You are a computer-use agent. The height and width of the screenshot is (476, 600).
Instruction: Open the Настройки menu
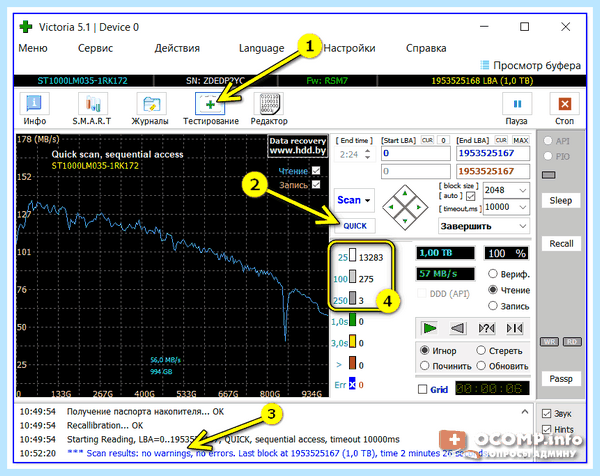pyautogui.click(x=349, y=48)
